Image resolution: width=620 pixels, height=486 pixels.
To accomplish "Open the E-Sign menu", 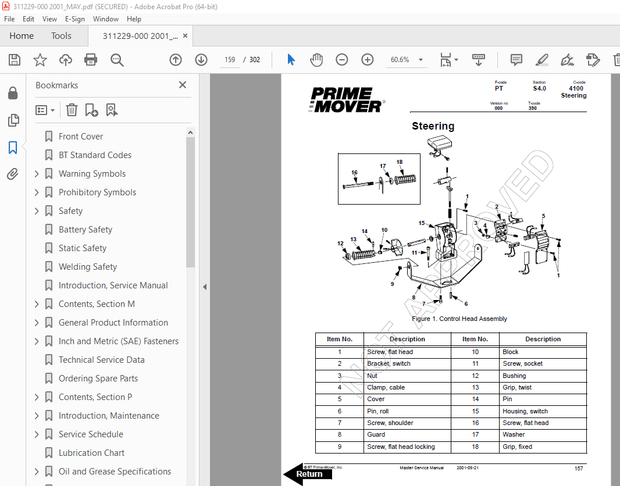I will pyautogui.click(x=75, y=19).
